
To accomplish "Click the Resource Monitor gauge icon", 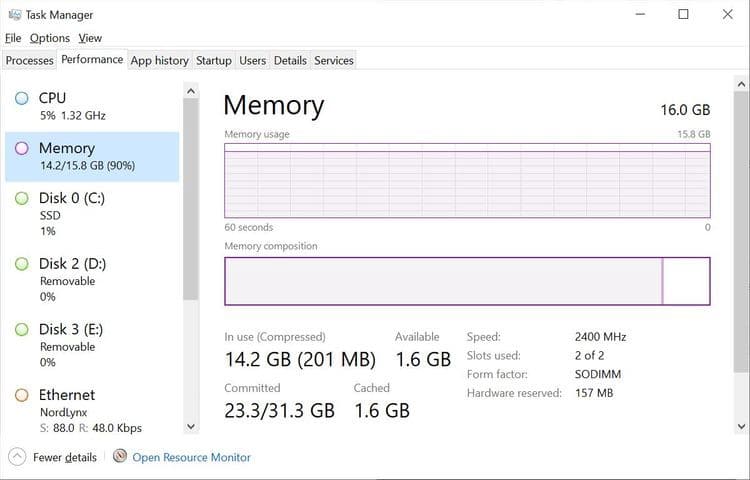I will pyautogui.click(x=120, y=457).
